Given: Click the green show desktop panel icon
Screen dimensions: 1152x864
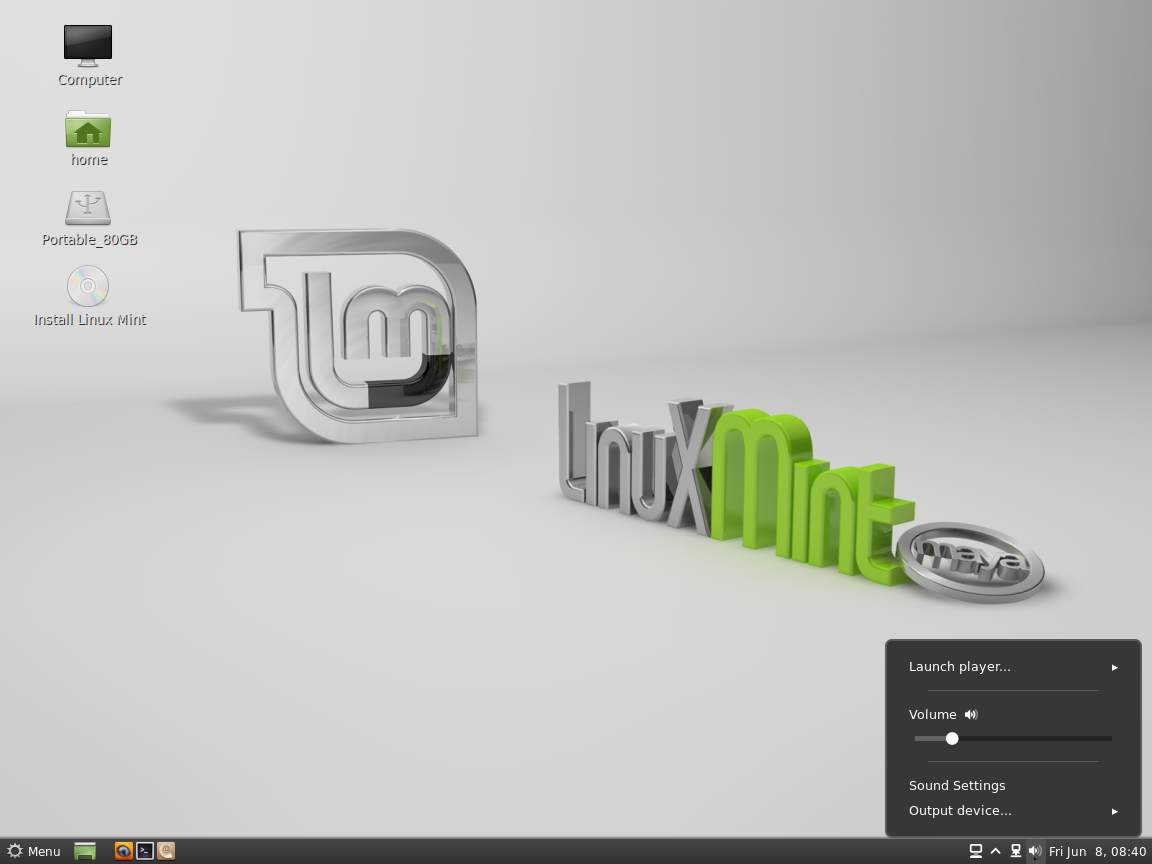Looking at the screenshot, I should (85, 852).
